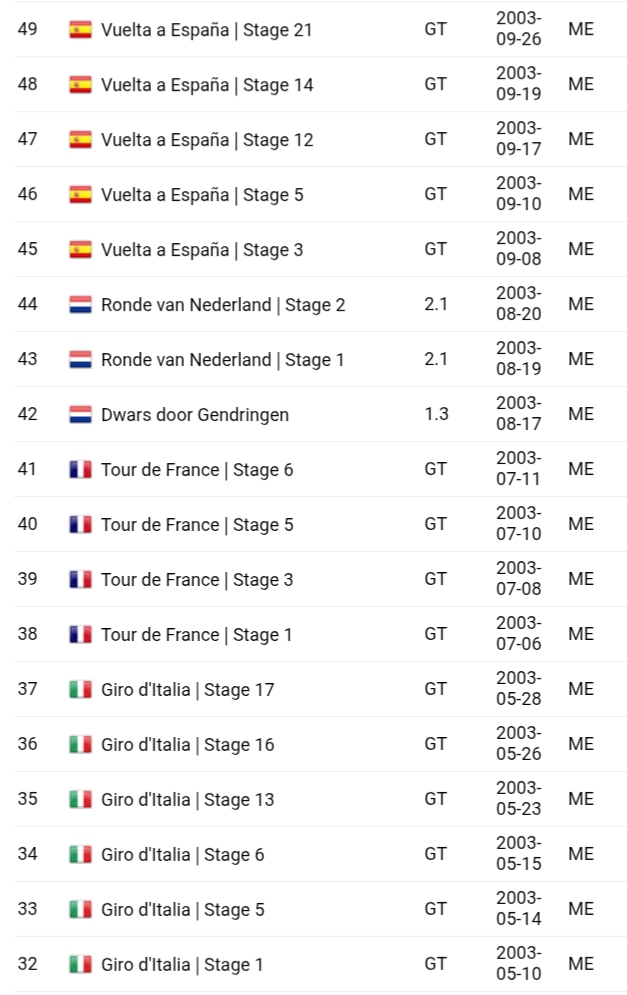Viewport: 627px width, 995px height.
Task: Open Ronde van Nederland Stage 1 link
Action: click(223, 360)
